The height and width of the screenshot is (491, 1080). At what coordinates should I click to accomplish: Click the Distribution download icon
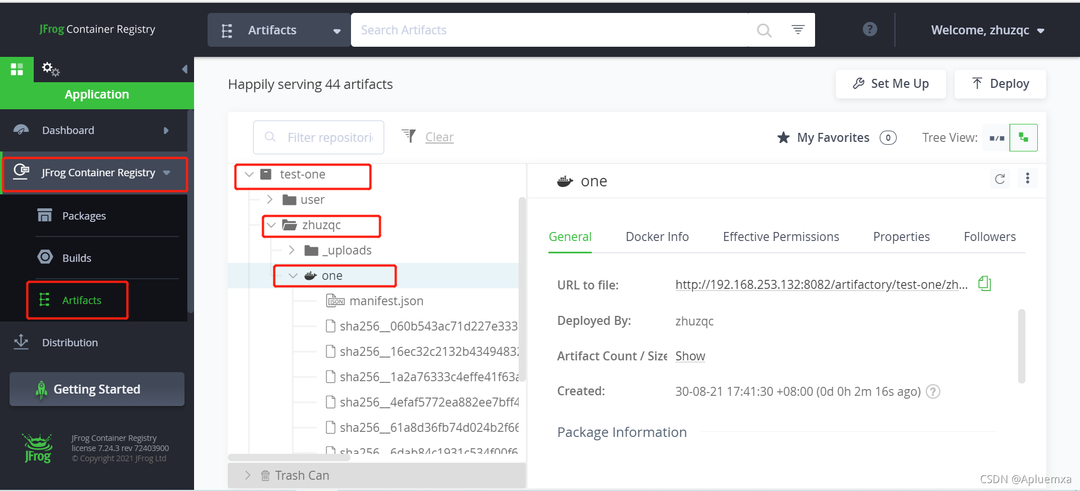coord(21,342)
